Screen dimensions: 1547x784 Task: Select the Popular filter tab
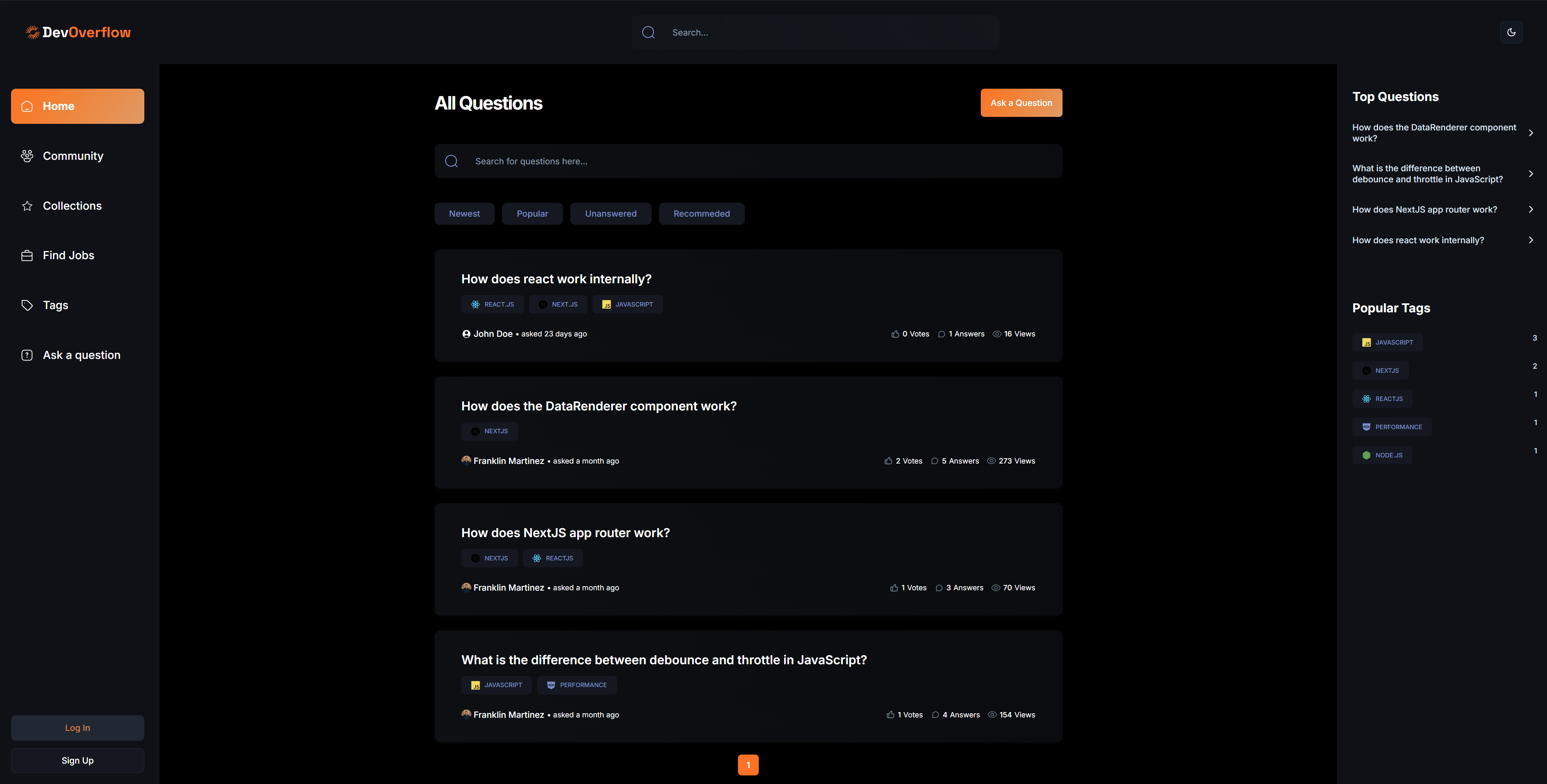pyautogui.click(x=532, y=214)
